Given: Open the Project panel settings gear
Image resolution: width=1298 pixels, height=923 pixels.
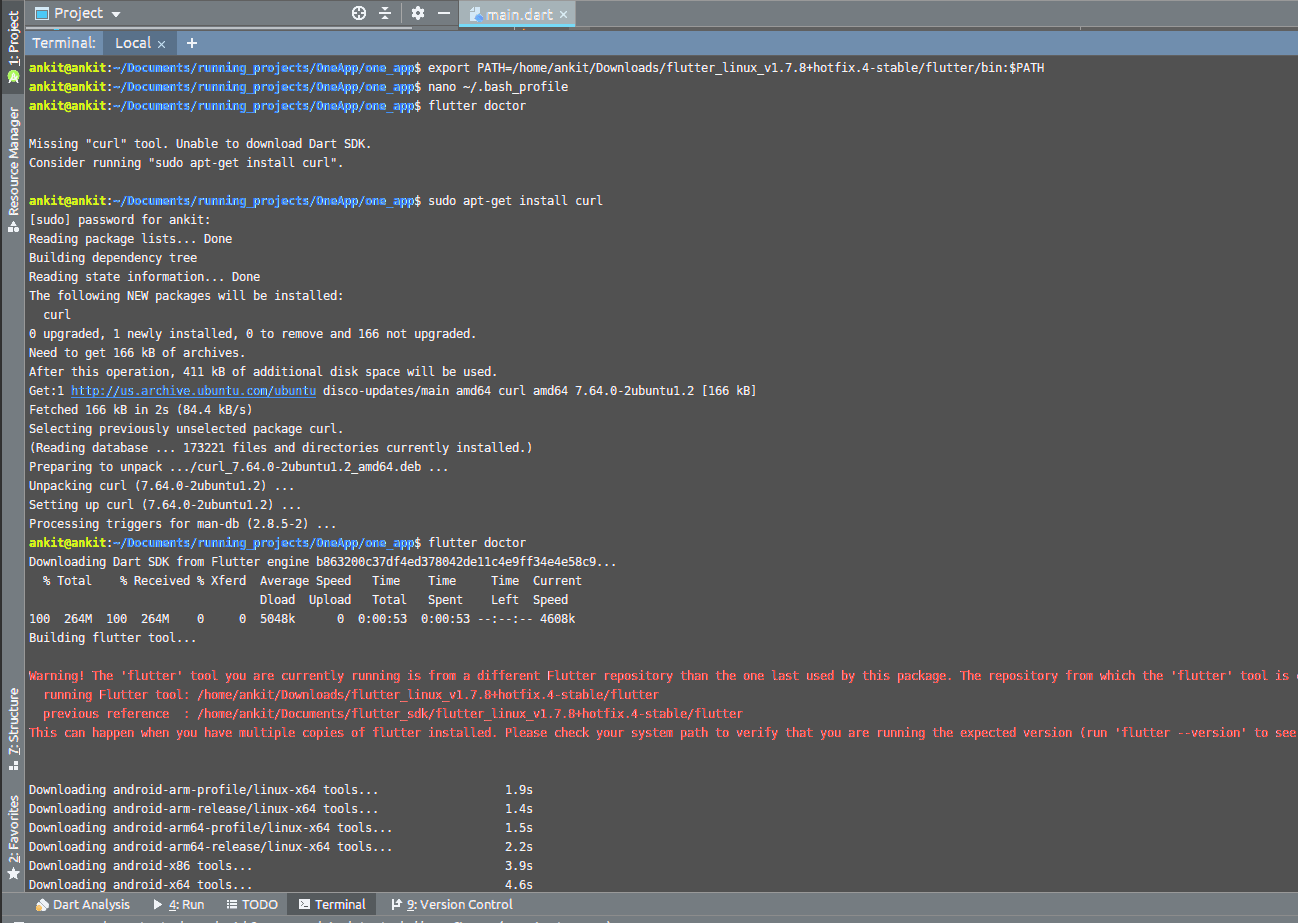Looking at the screenshot, I should pos(418,13).
